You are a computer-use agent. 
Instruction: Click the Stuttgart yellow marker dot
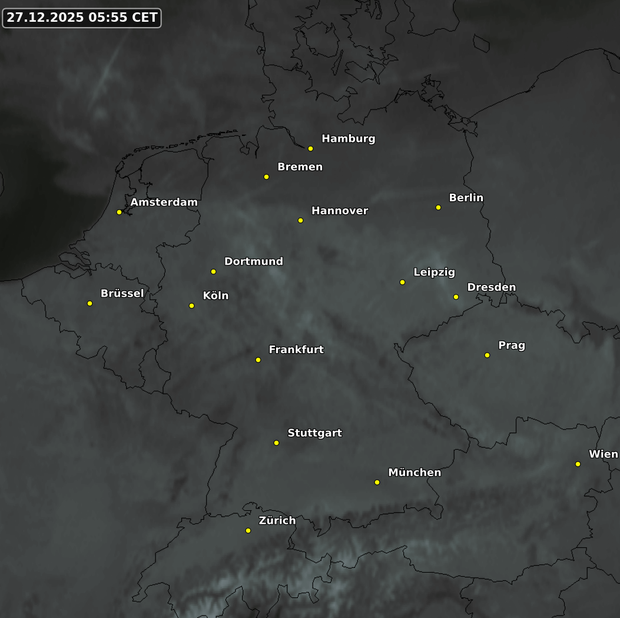276,443
